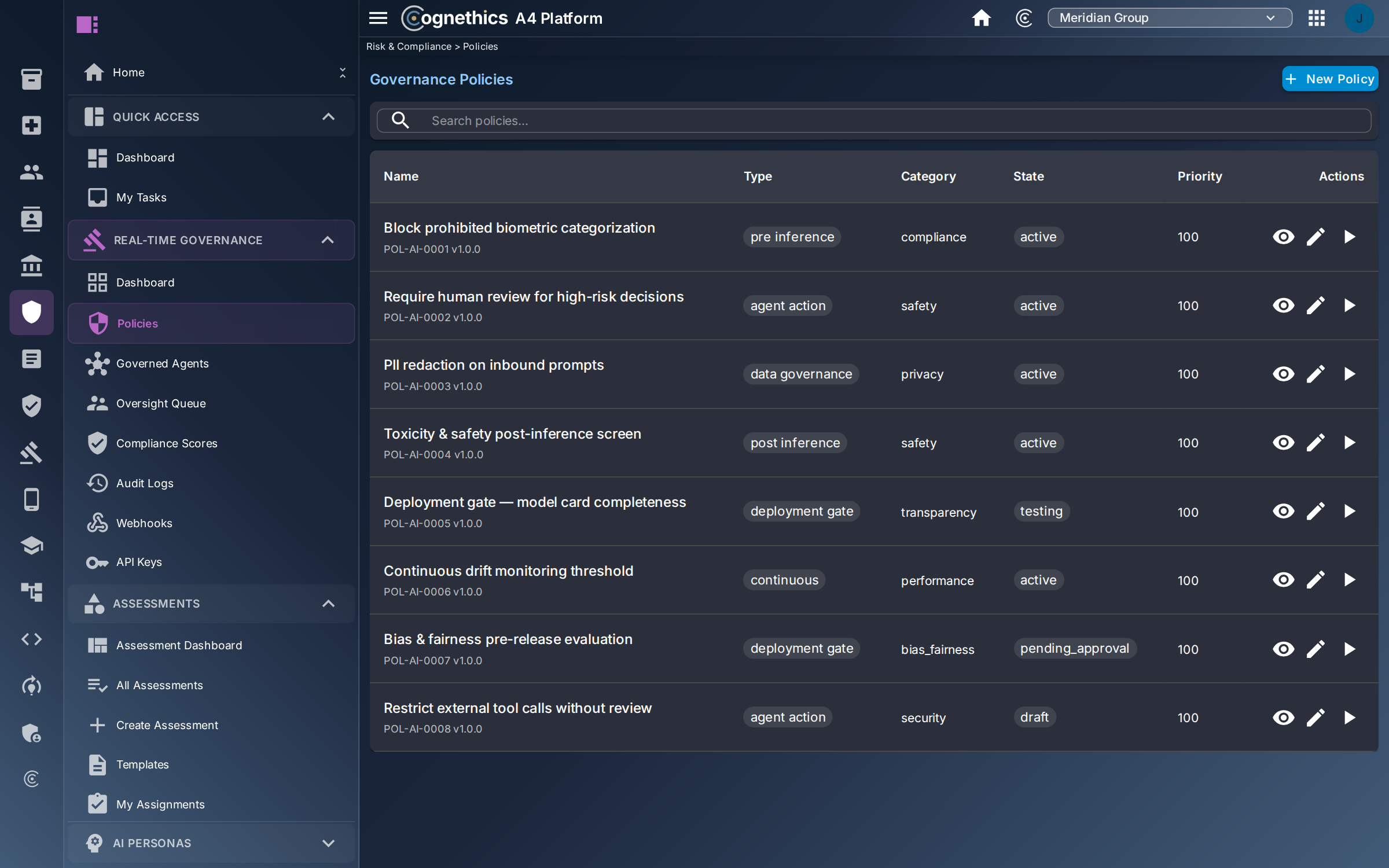The image size is (1389, 868).
Task: Focus the Search policies field
Action: click(x=874, y=120)
